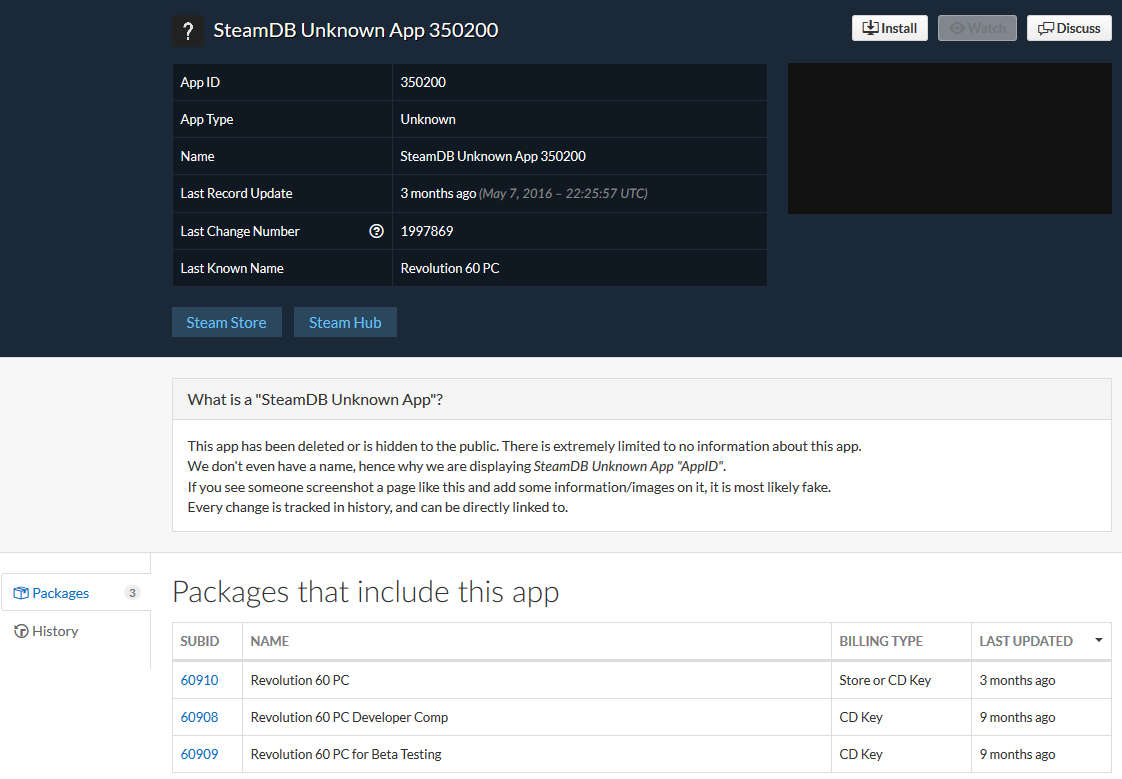Select last change number 1997869
Screen dimensions: 1122x779
426,231
